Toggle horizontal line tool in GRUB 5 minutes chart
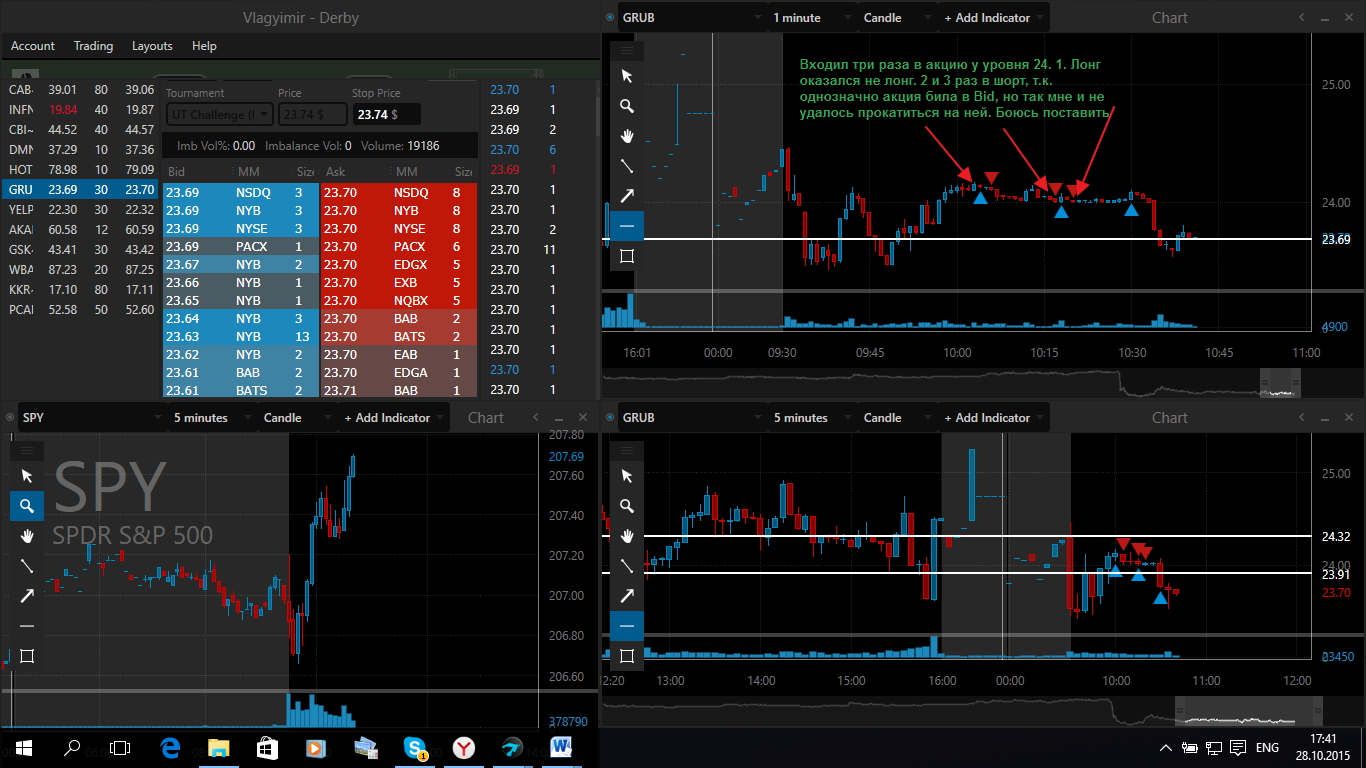 tap(627, 626)
